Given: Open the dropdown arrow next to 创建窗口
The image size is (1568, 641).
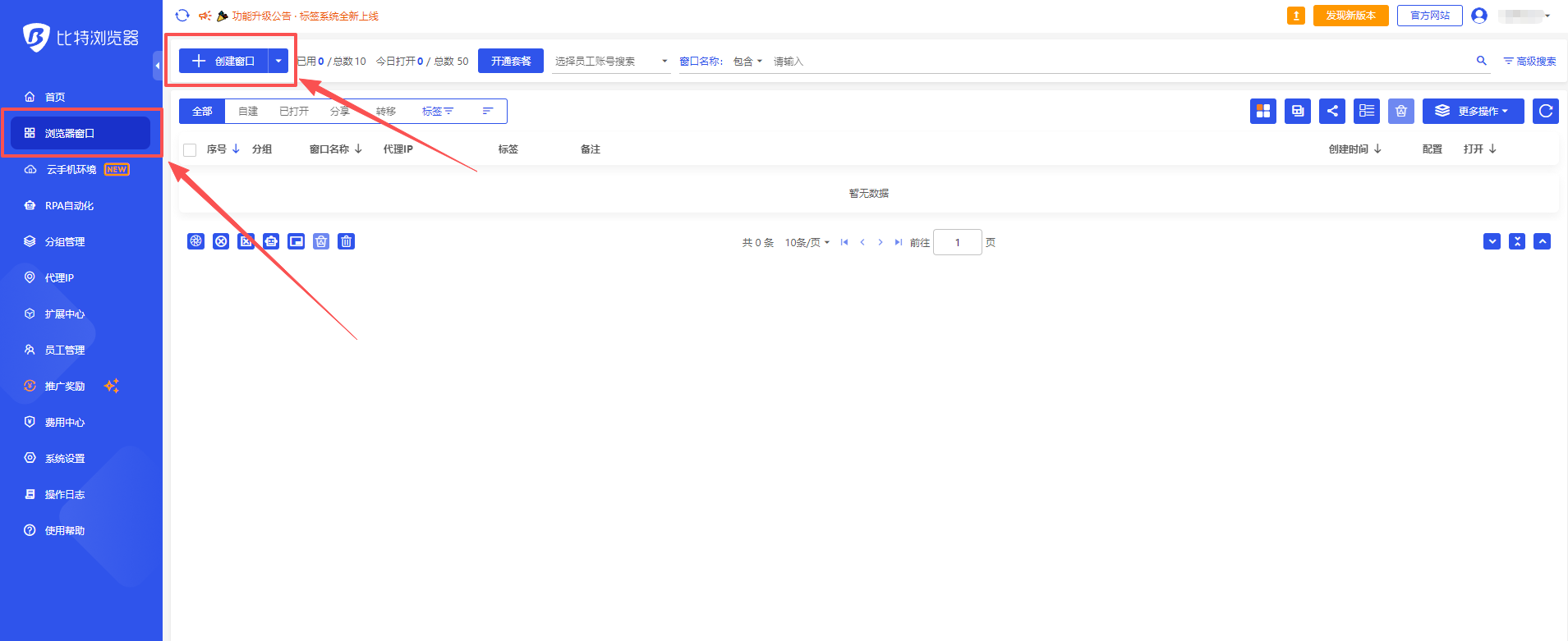Looking at the screenshot, I should point(278,61).
